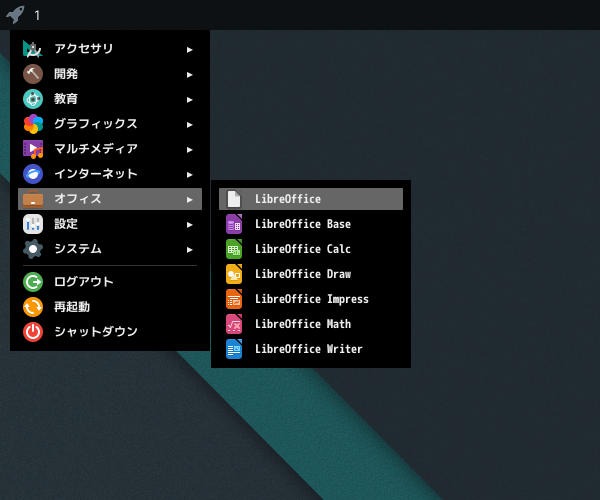This screenshot has width=600, height=500.
Task: Click the blue LibreOffice Writer icon
Action: coord(234,349)
